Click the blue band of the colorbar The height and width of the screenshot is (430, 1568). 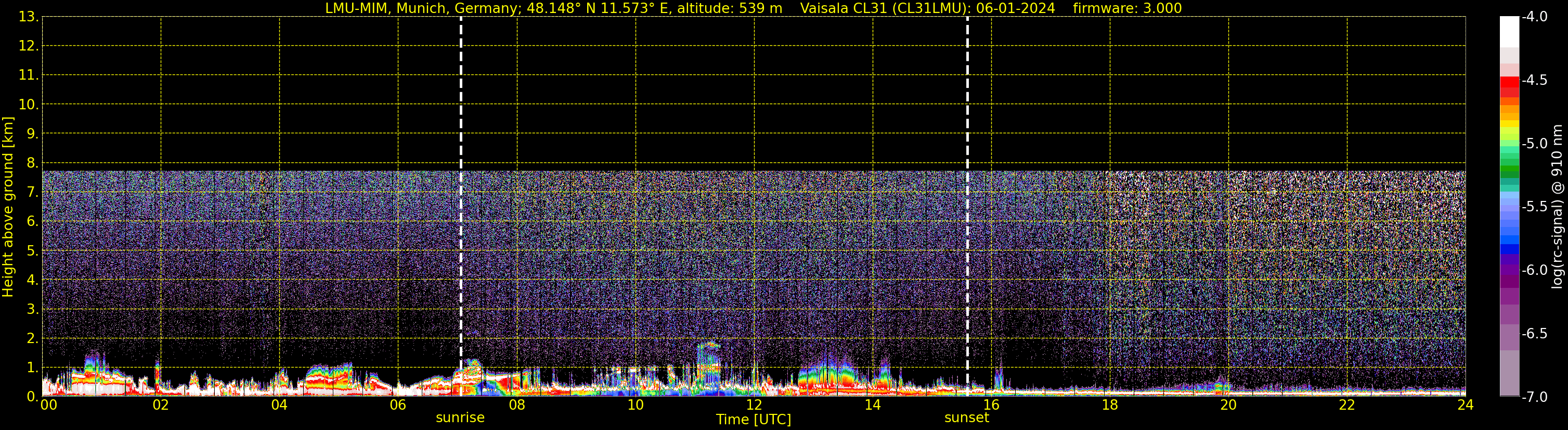(x=1509, y=248)
